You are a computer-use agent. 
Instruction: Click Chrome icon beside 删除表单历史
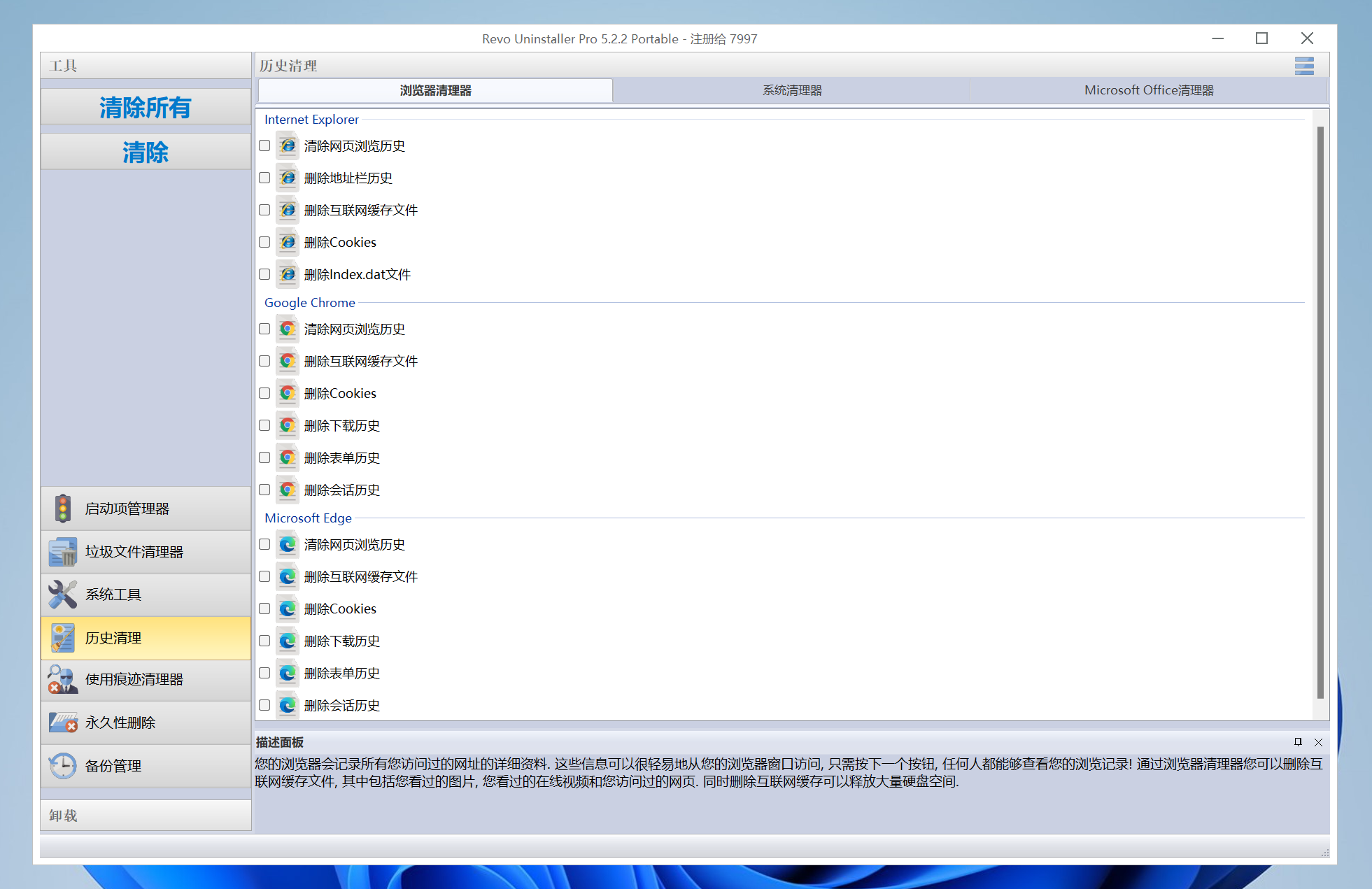pos(288,457)
